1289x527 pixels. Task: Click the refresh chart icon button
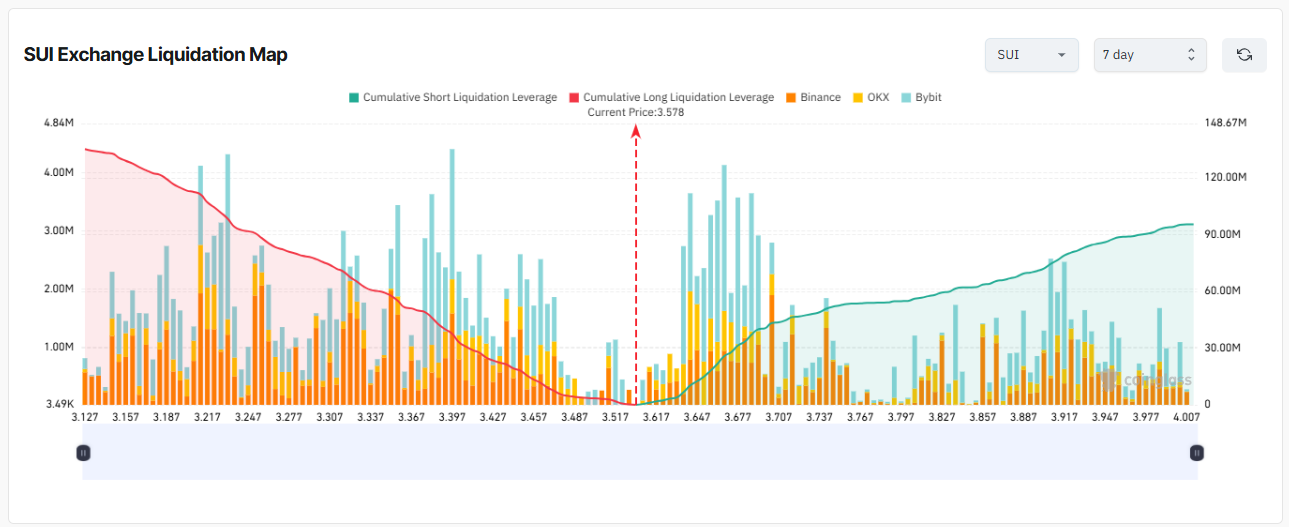pos(1244,55)
